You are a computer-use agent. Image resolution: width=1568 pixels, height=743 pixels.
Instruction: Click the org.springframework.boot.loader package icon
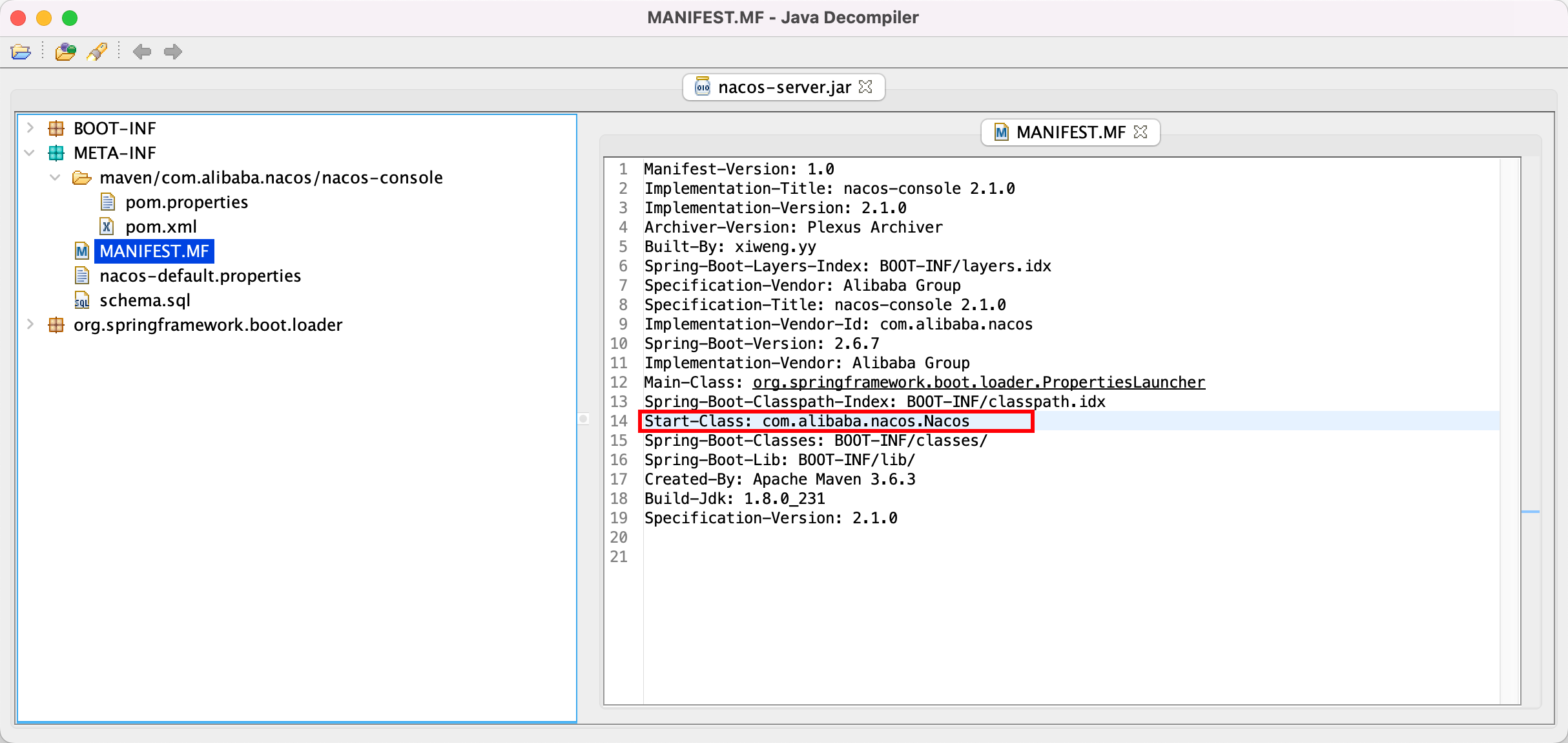(x=56, y=325)
